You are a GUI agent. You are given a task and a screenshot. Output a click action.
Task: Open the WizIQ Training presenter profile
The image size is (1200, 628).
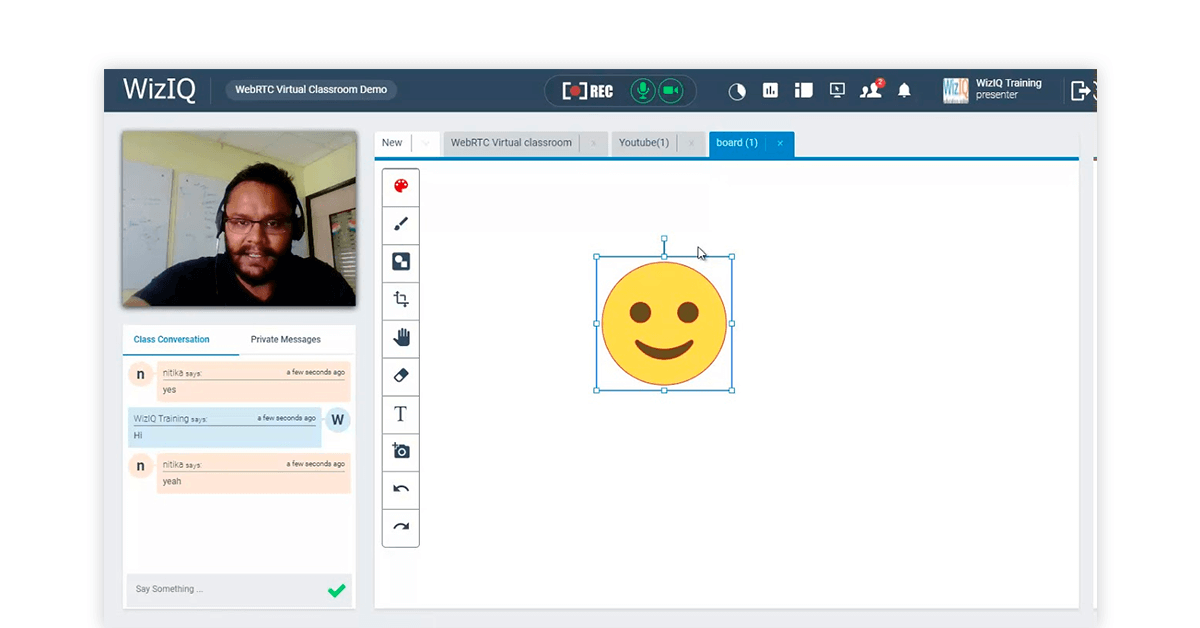tap(992, 90)
